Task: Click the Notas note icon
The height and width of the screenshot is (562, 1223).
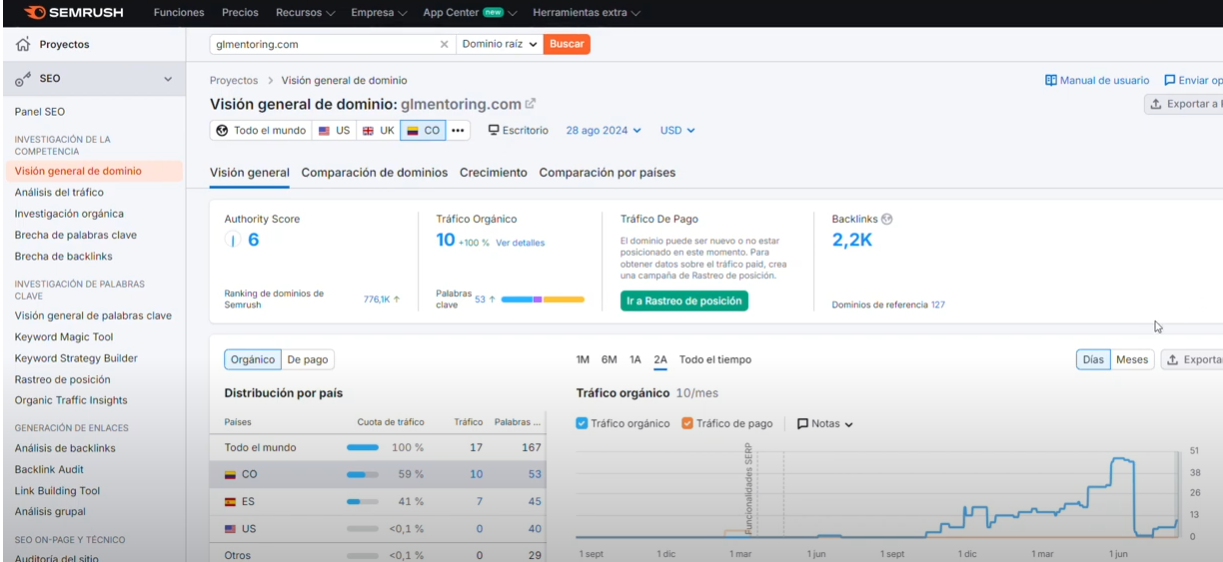Action: coord(802,424)
